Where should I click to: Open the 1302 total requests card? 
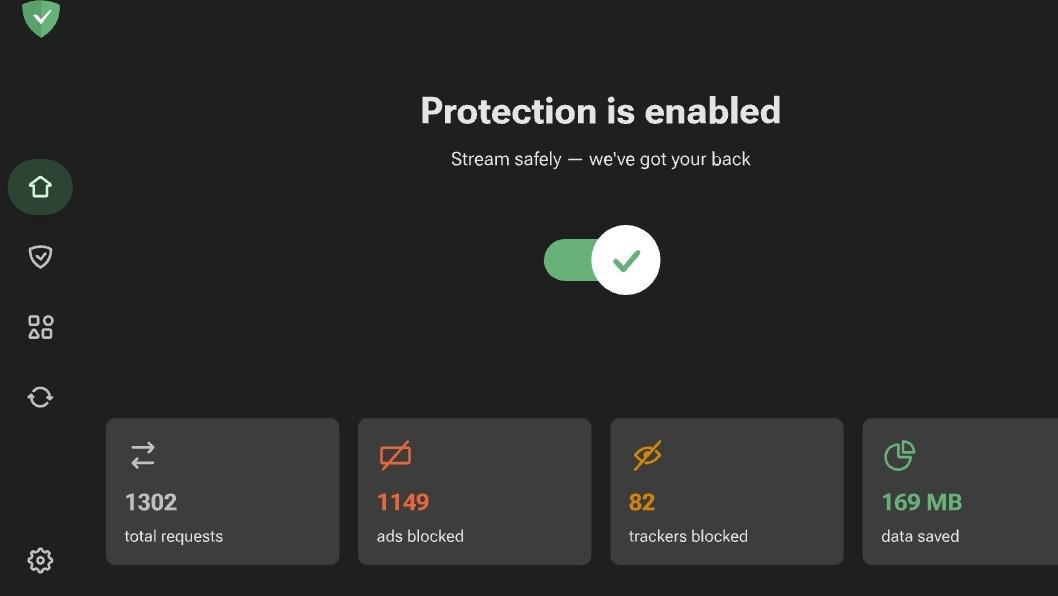point(222,491)
